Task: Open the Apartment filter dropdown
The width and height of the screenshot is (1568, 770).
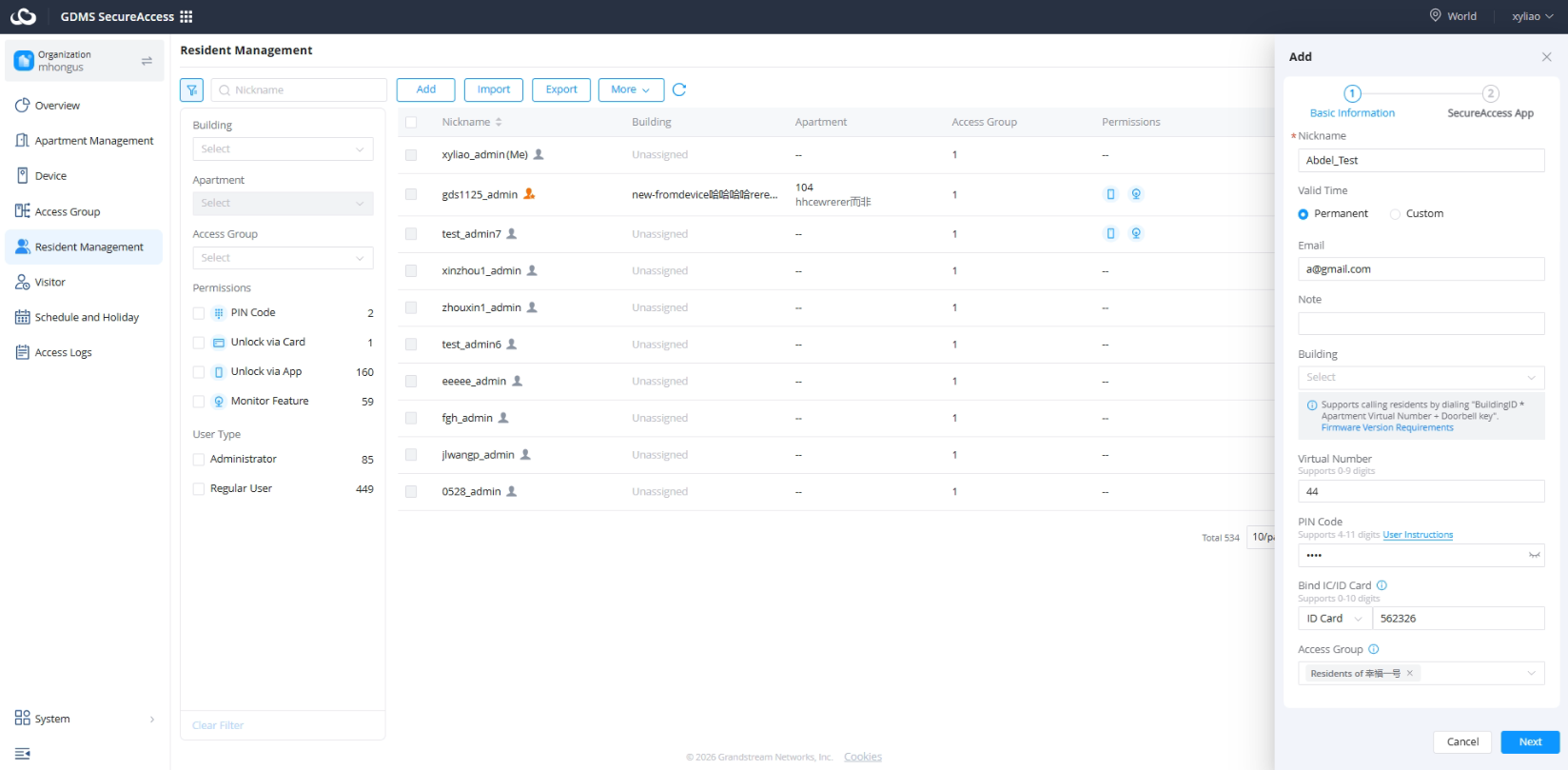Action: [x=283, y=203]
